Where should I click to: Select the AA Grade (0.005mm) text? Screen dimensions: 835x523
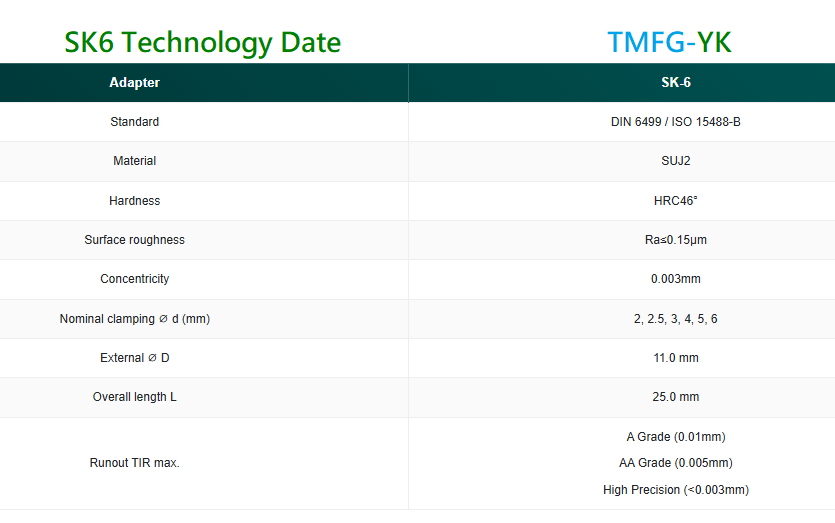pyautogui.click(x=675, y=463)
